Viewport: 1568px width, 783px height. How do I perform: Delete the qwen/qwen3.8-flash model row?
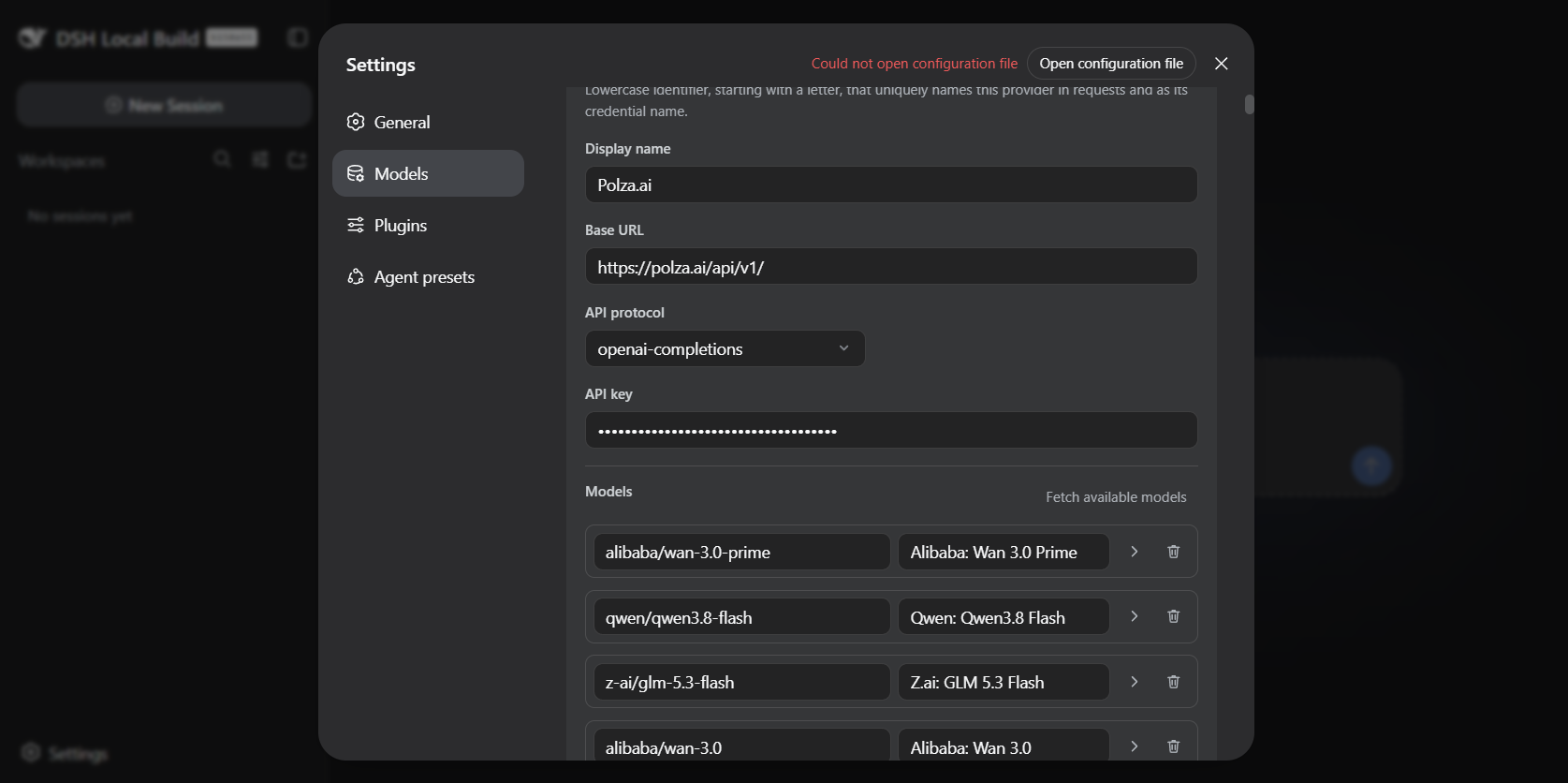pyautogui.click(x=1173, y=616)
